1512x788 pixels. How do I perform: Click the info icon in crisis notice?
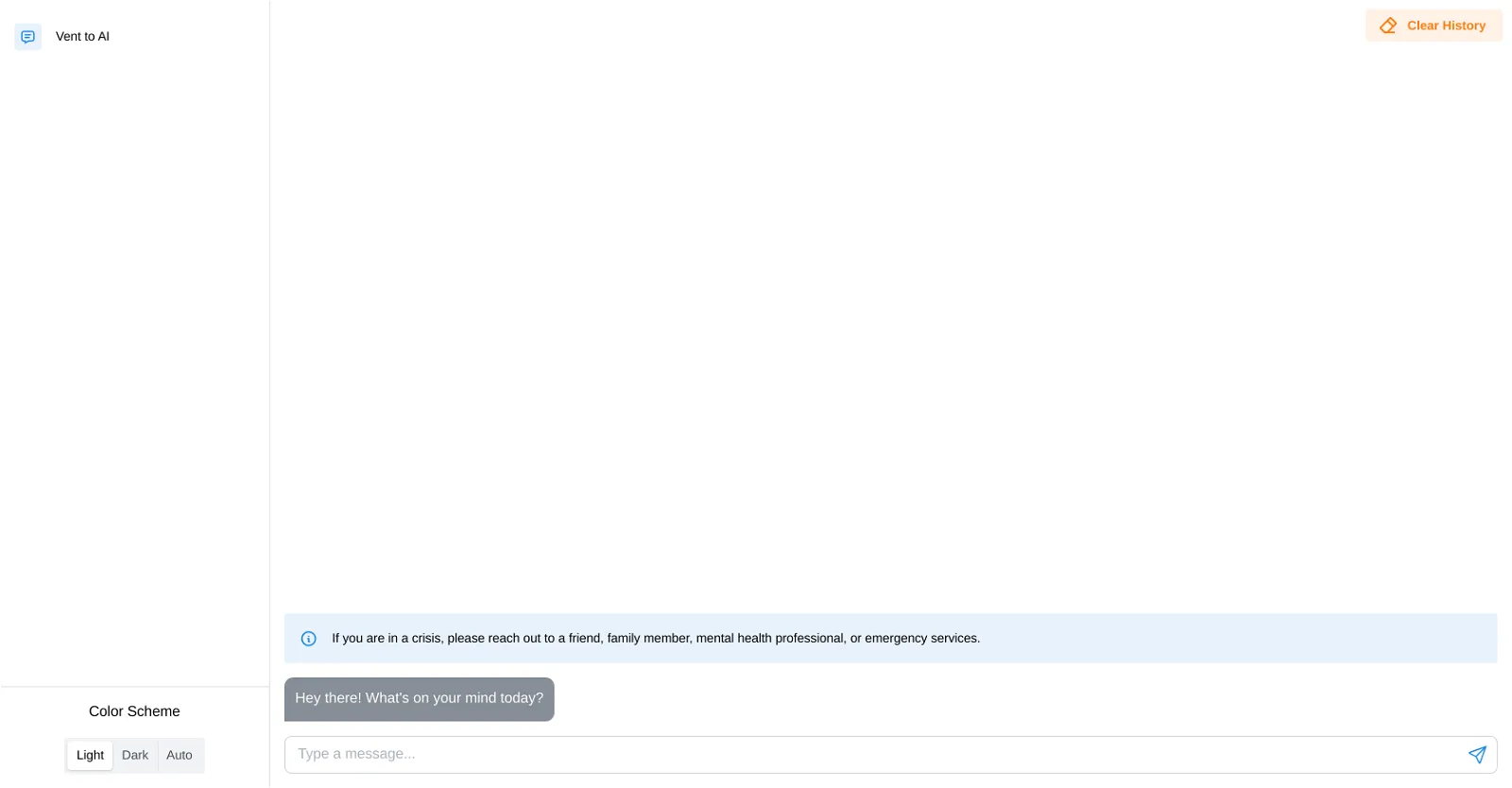(x=308, y=639)
